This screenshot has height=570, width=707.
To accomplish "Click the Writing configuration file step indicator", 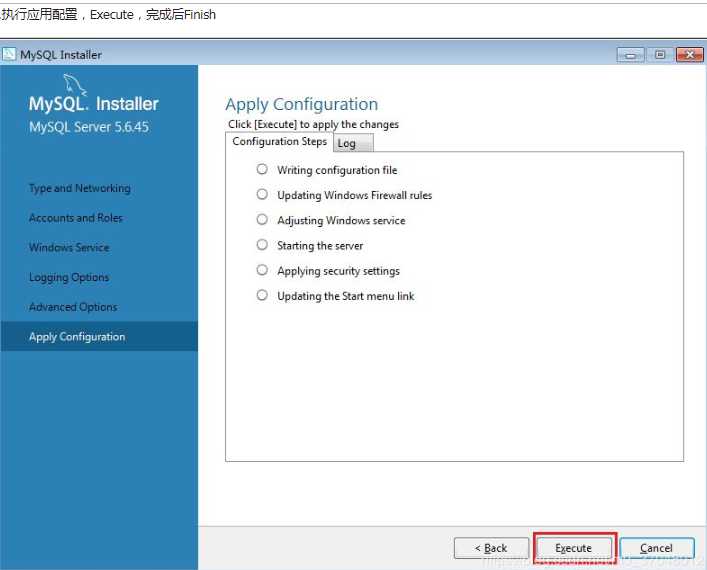I will pyautogui.click(x=262, y=169).
